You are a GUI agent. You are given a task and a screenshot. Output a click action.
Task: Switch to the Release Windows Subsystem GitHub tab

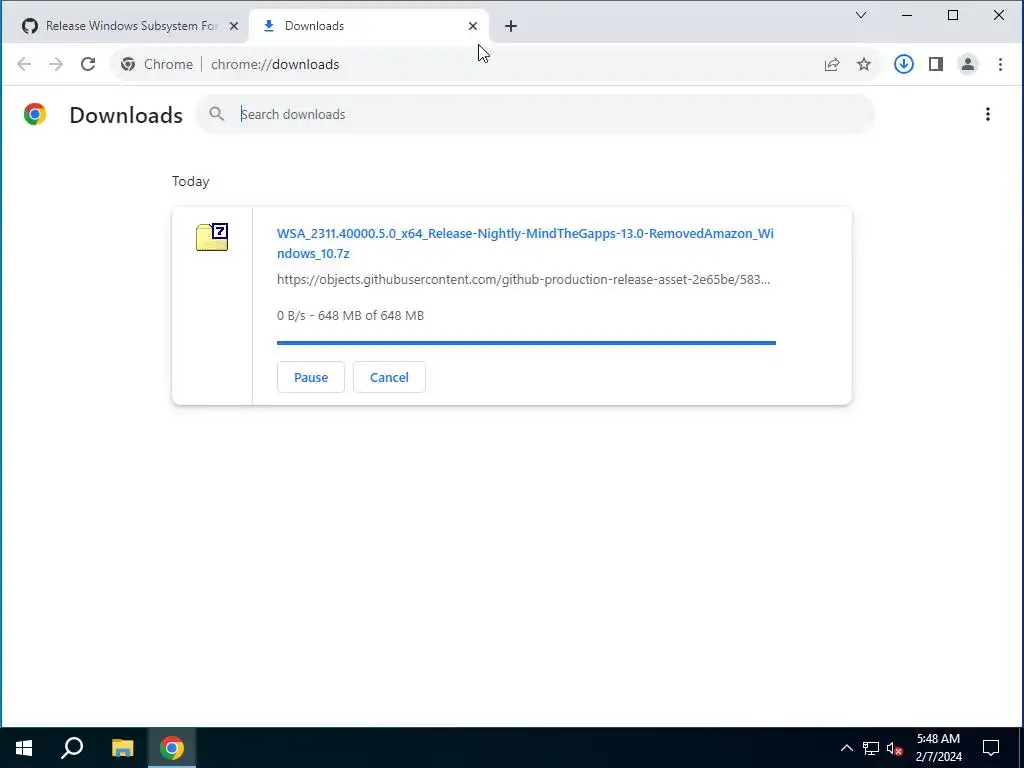click(124, 26)
